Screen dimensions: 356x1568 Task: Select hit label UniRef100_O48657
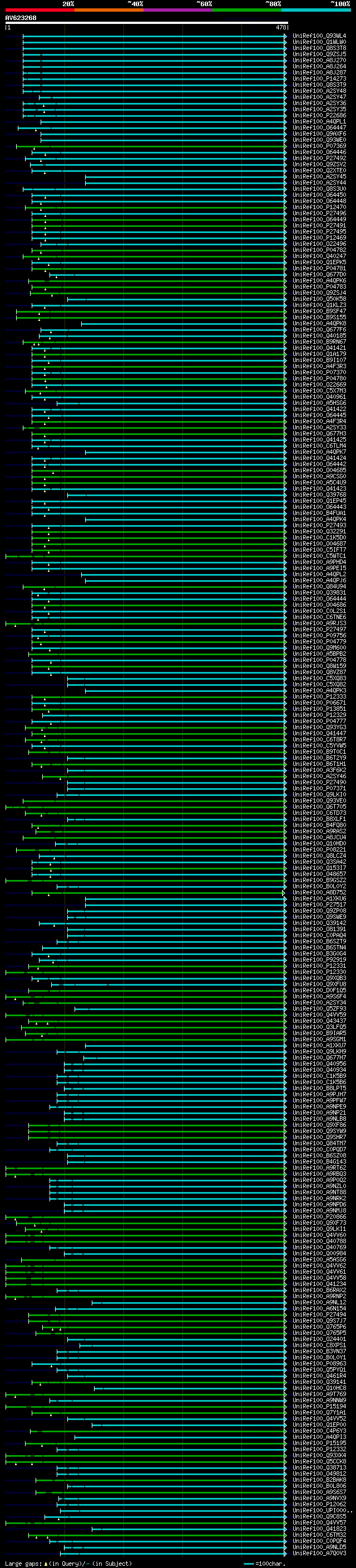(319, 874)
